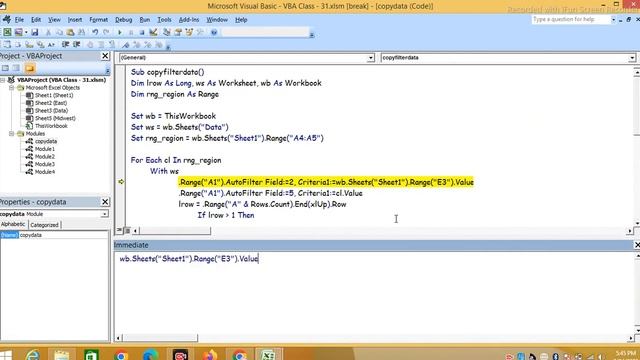Image resolution: width=640 pixels, height=360 pixels.
Task: Click the Immediate window horizontal scrollbar thumb
Action: click(160, 338)
